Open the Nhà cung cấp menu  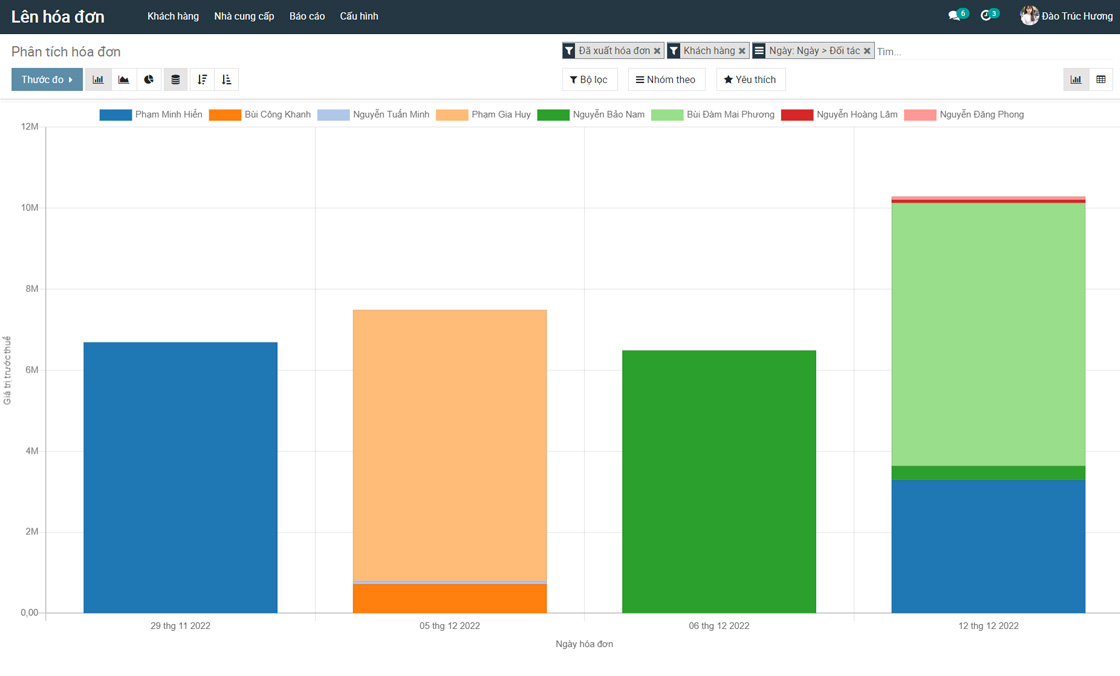pyautogui.click(x=244, y=17)
